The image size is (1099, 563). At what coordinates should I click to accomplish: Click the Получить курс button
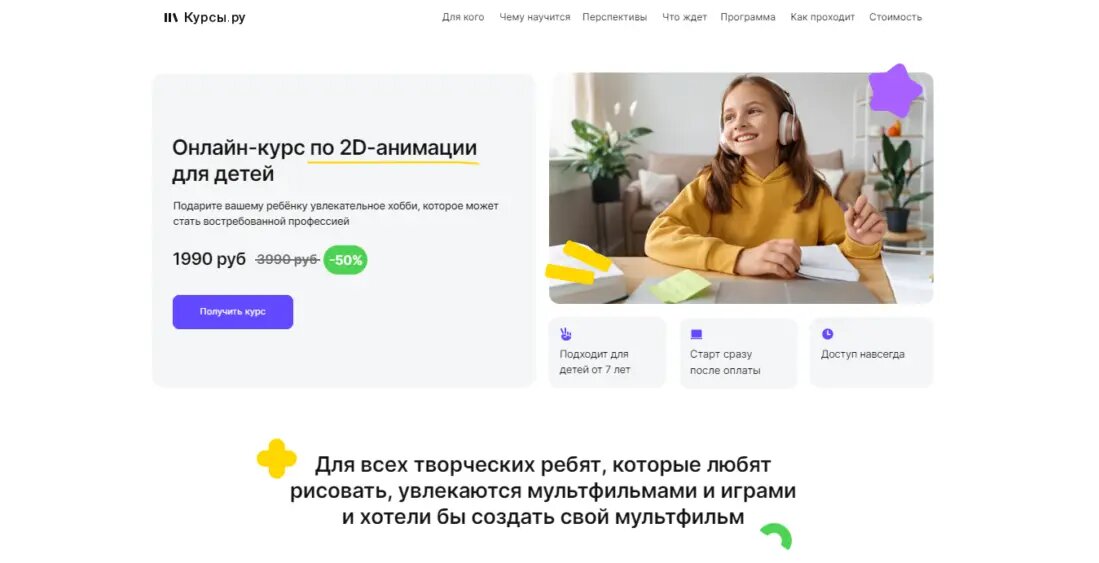tap(233, 312)
